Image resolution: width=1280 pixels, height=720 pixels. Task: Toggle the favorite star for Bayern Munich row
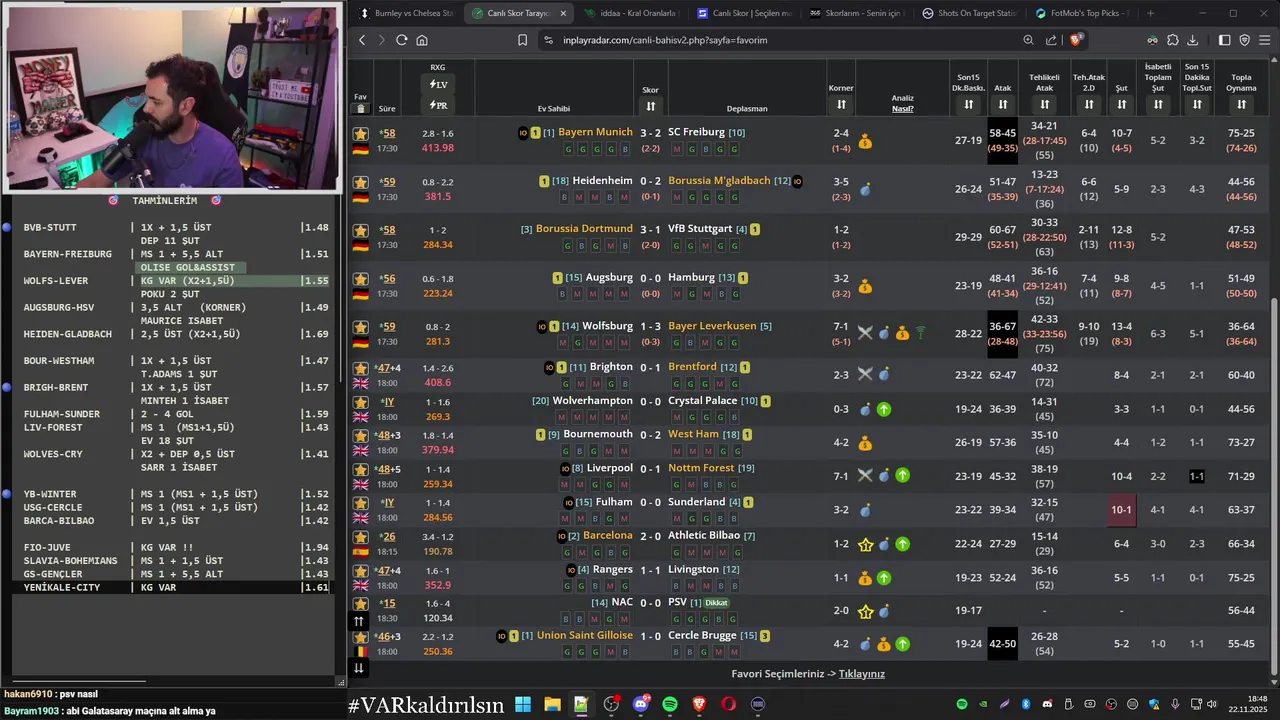click(361, 134)
